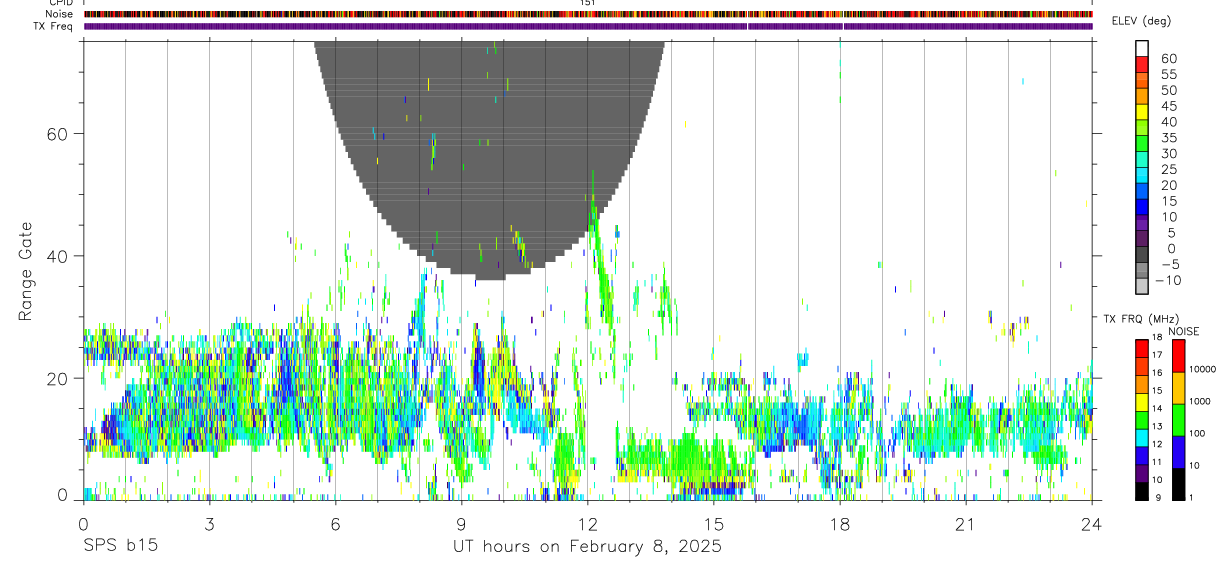Viewport: 1228px width, 567px height.
Task: Click UT hours tick label 6
Action: [335, 525]
